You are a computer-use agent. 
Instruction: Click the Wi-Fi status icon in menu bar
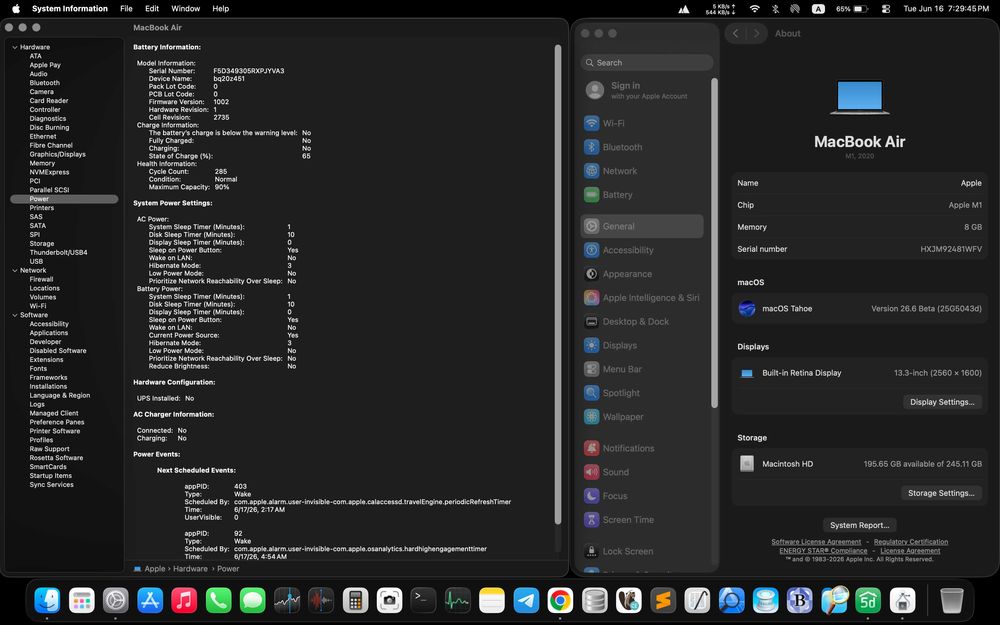754,9
